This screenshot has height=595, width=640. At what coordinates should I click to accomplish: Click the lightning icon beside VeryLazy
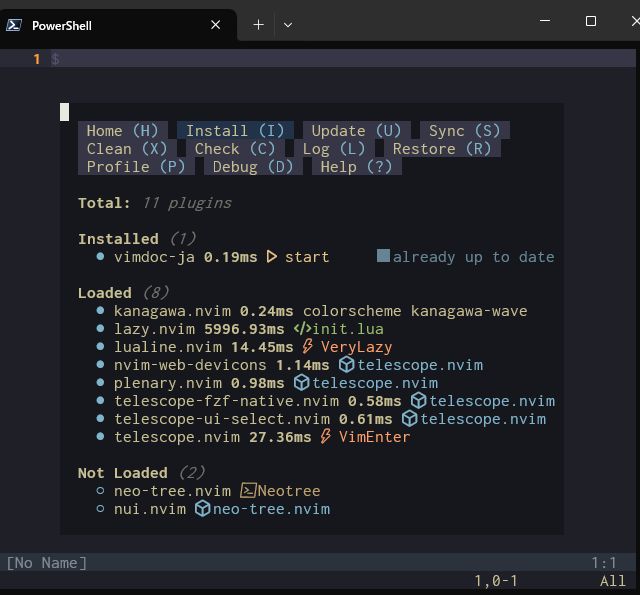308,347
